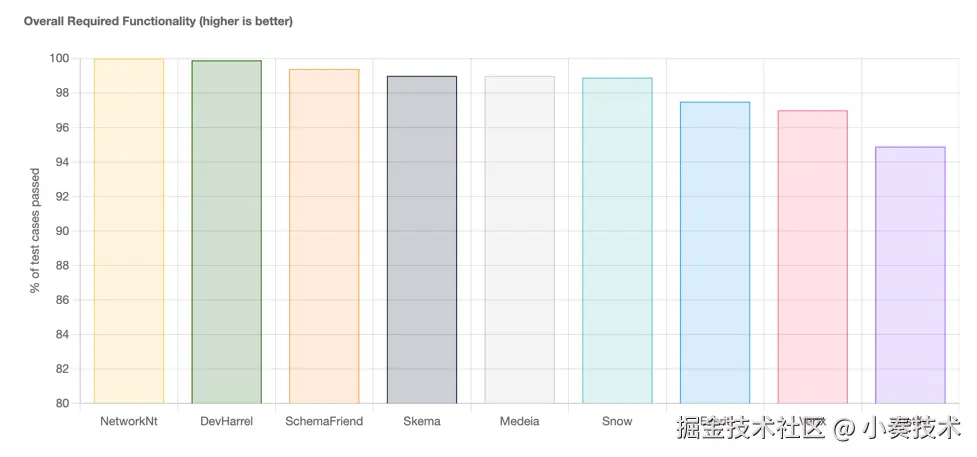Click the yellow NetworkNt bar
The image size is (977, 457).
click(x=128, y=231)
